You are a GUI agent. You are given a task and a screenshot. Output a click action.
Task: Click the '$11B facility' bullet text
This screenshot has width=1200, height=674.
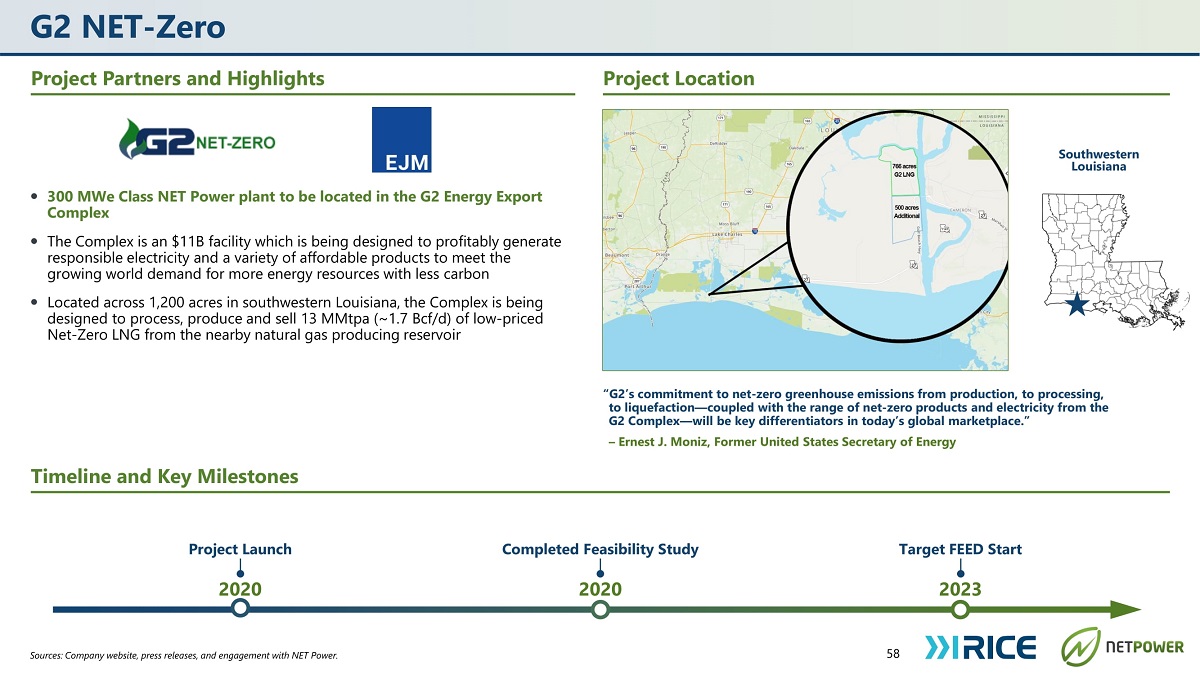pos(304,258)
